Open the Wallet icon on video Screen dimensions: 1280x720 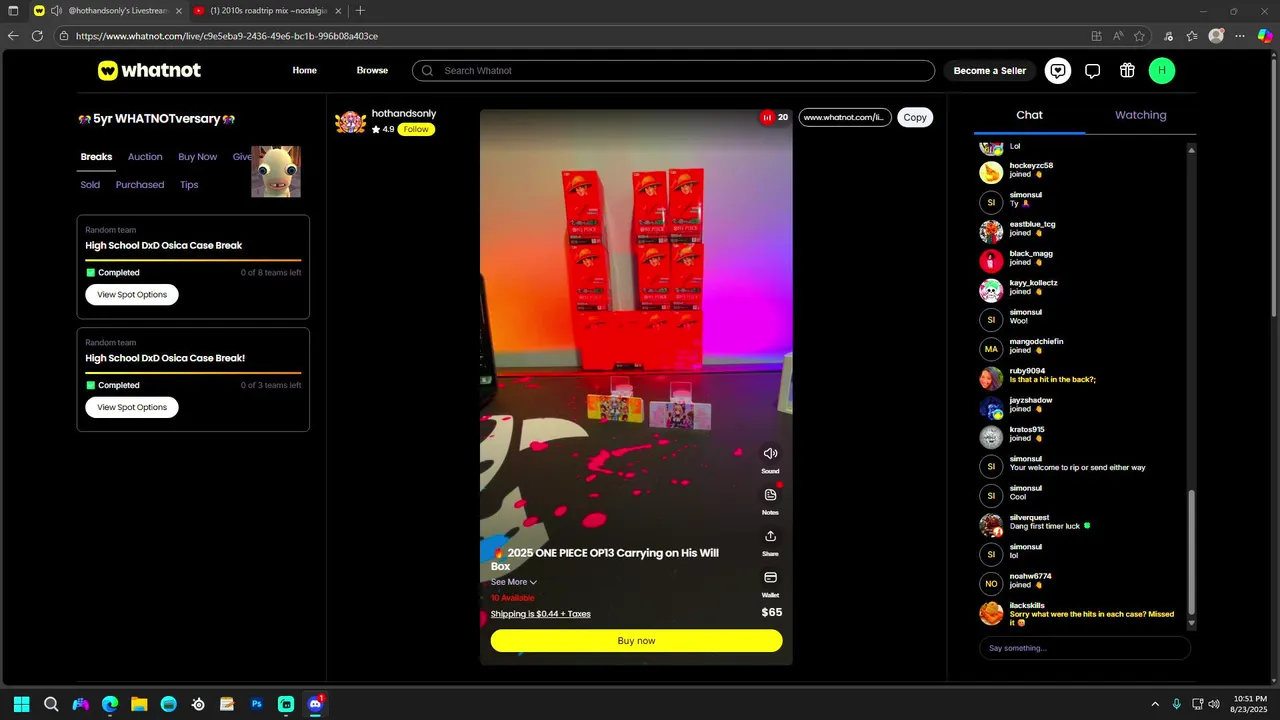coord(770,577)
